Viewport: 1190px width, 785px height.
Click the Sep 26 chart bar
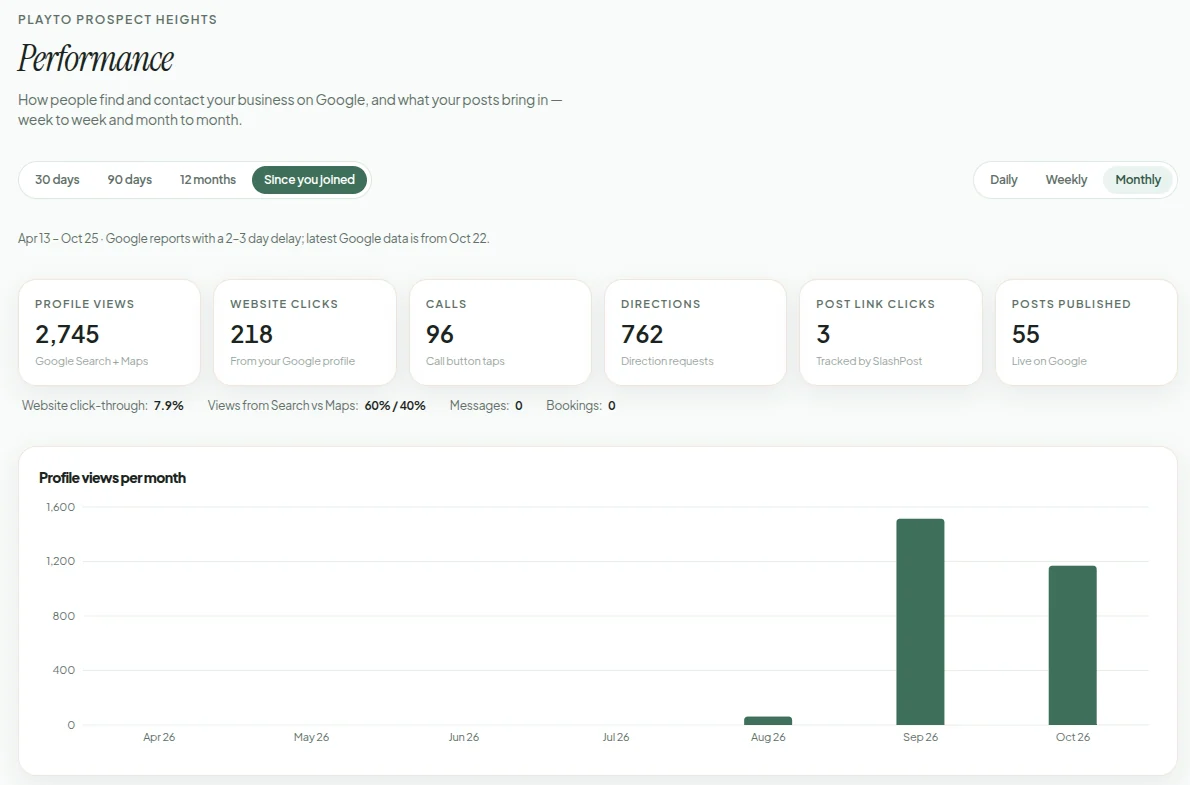tap(920, 622)
